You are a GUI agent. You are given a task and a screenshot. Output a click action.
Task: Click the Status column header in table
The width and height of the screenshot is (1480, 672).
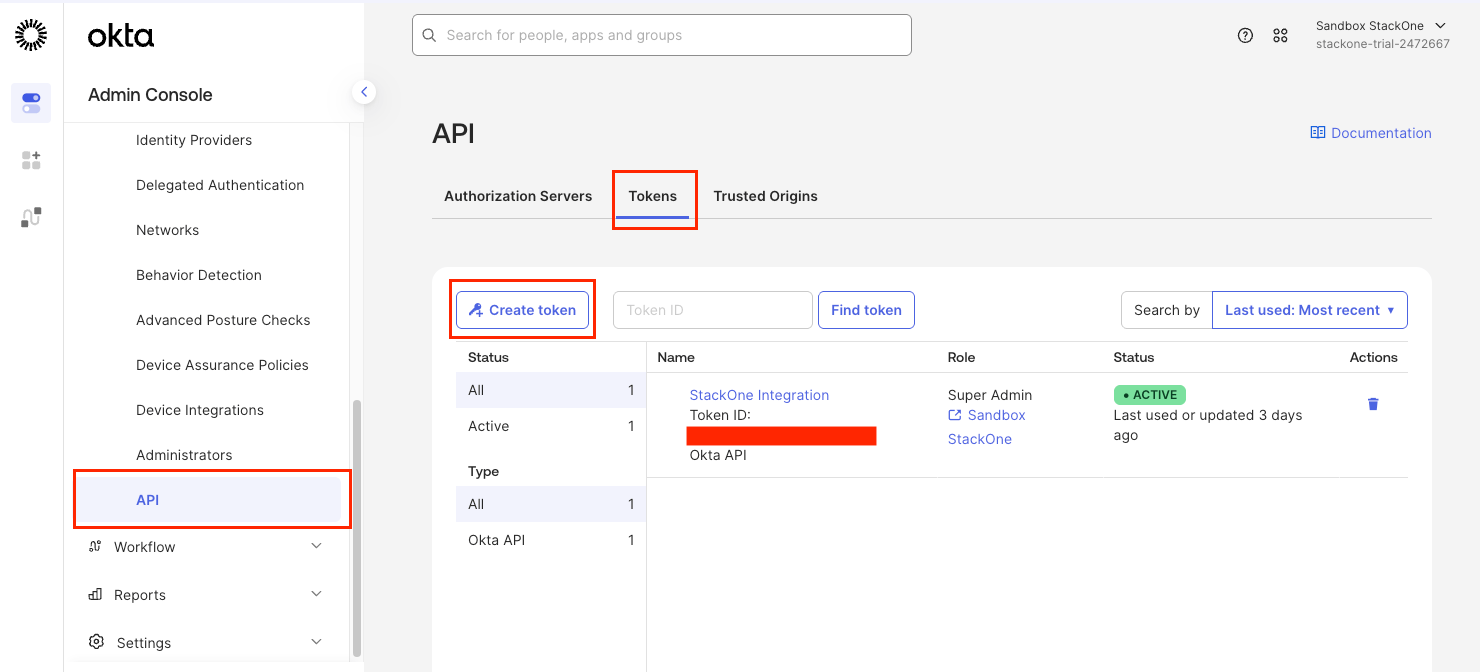(x=1134, y=357)
